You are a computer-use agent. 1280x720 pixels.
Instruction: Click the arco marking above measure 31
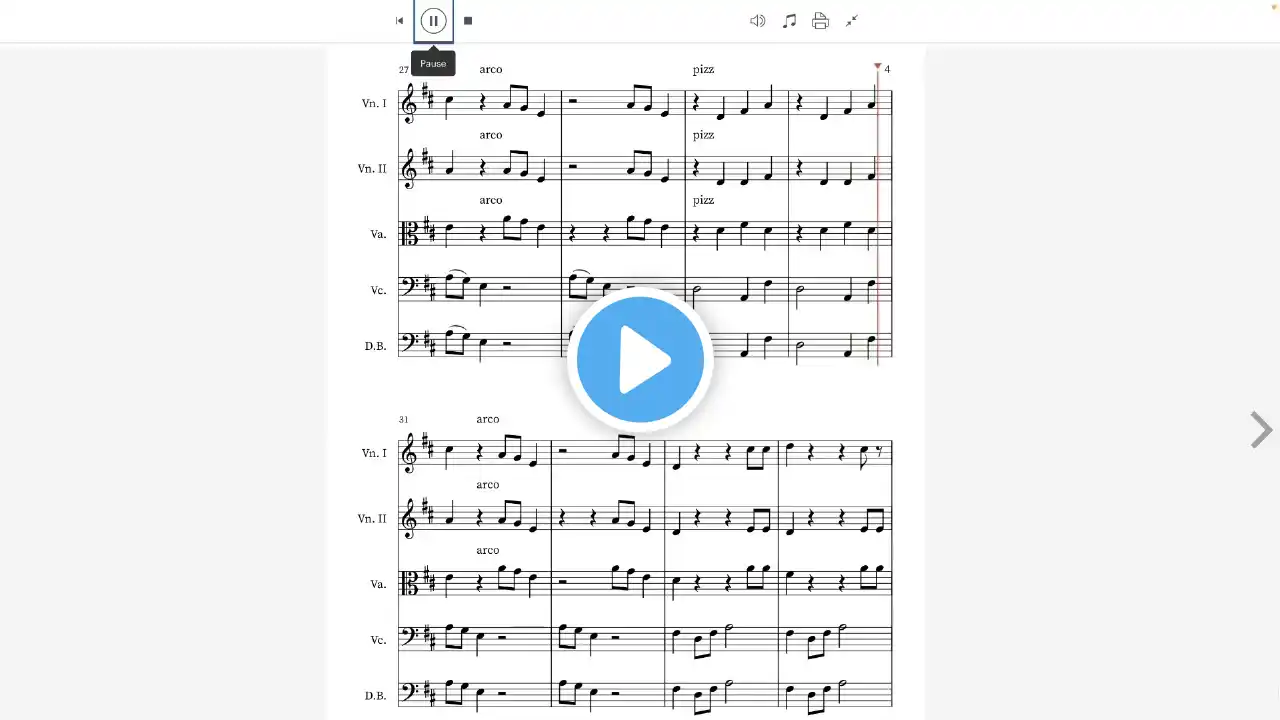(x=487, y=419)
